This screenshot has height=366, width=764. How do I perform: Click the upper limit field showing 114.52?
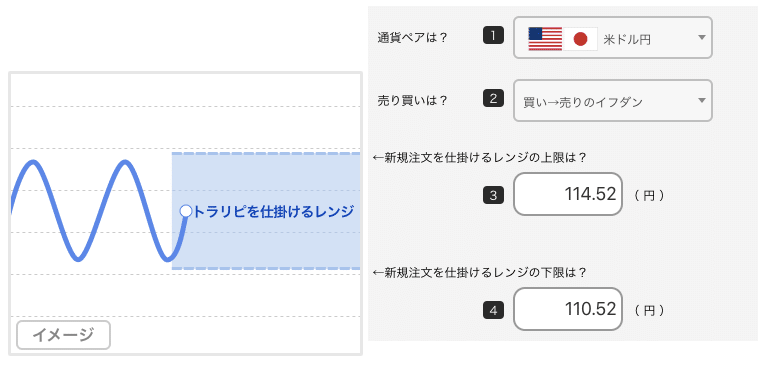(568, 194)
